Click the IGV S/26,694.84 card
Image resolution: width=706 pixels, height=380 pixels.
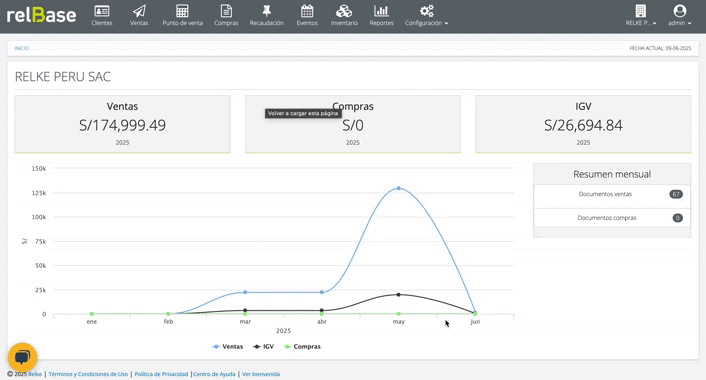[583, 124]
